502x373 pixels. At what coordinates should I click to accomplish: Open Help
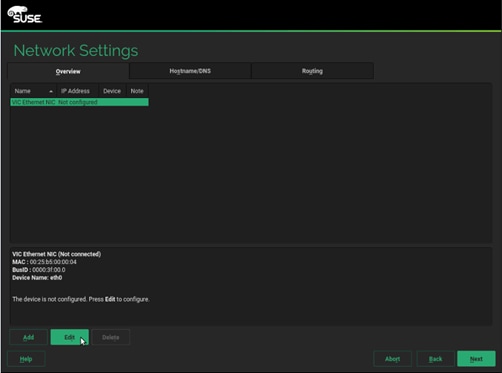click(x=26, y=359)
